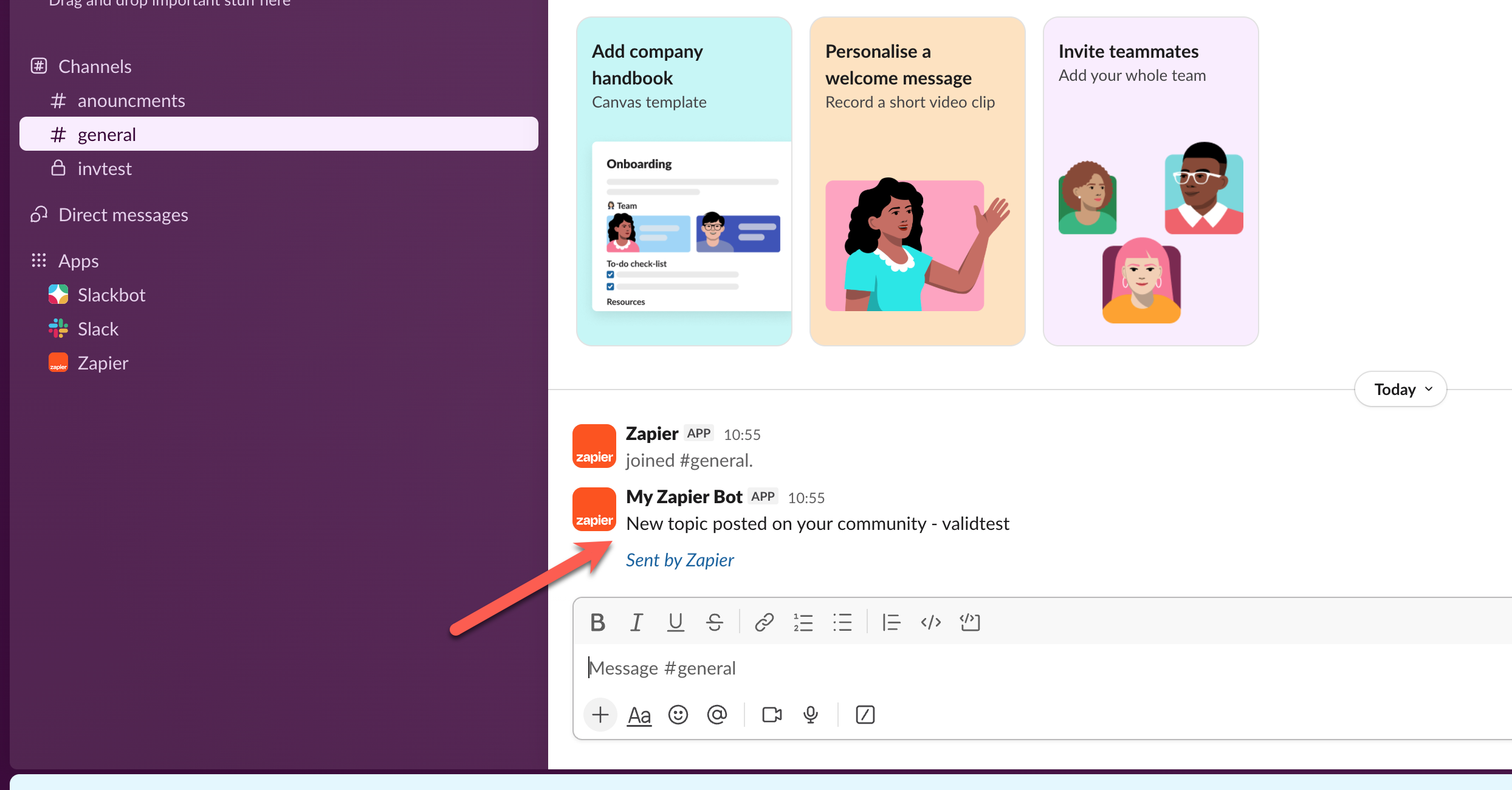Screen dimensions: 1512x790
Task: Click the Apps grid icon
Action: 39,261
